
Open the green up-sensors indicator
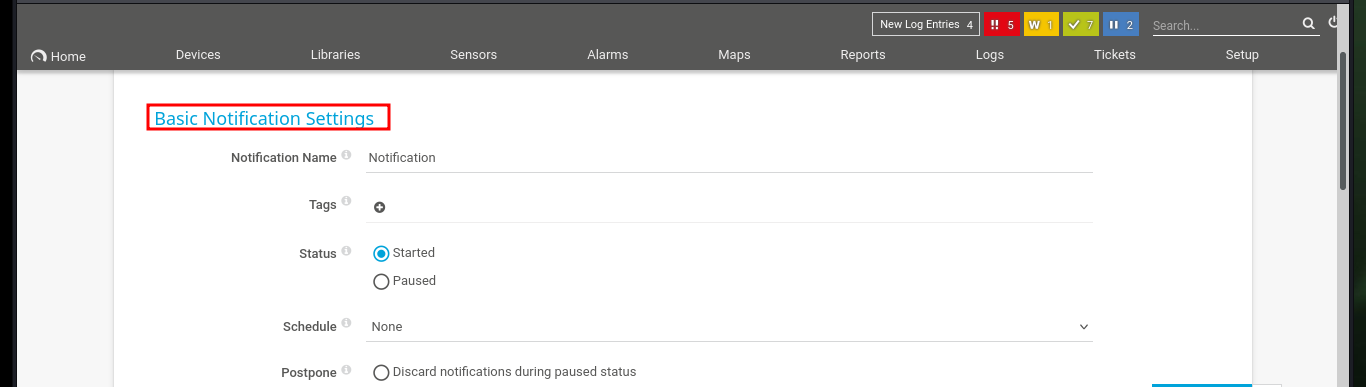coord(1081,24)
